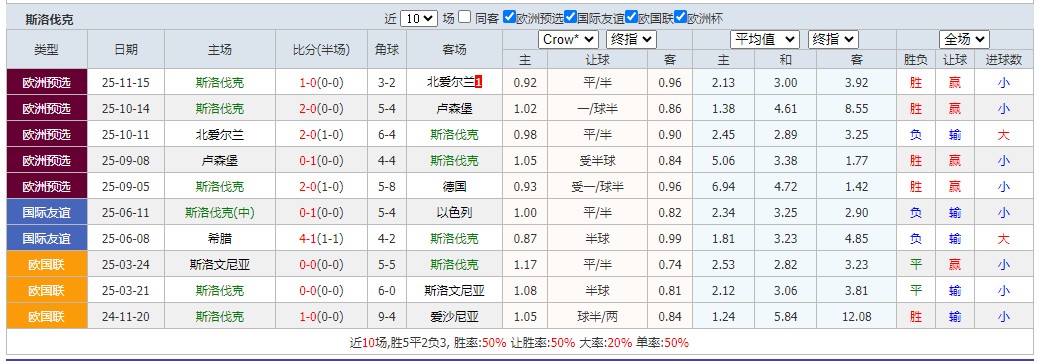Screen dimensions: 1039x361
Task: Open the 1-0(0-0) score on 25-11-15
Action: coord(321,83)
